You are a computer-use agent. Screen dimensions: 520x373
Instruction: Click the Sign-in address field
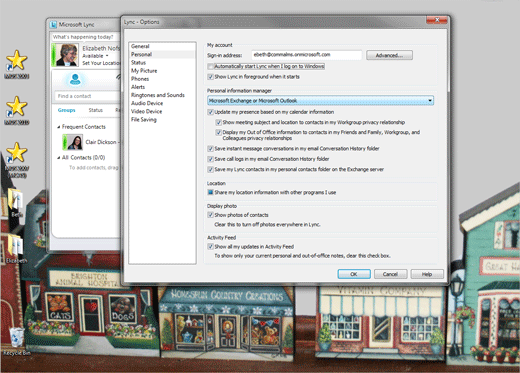pos(306,55)
